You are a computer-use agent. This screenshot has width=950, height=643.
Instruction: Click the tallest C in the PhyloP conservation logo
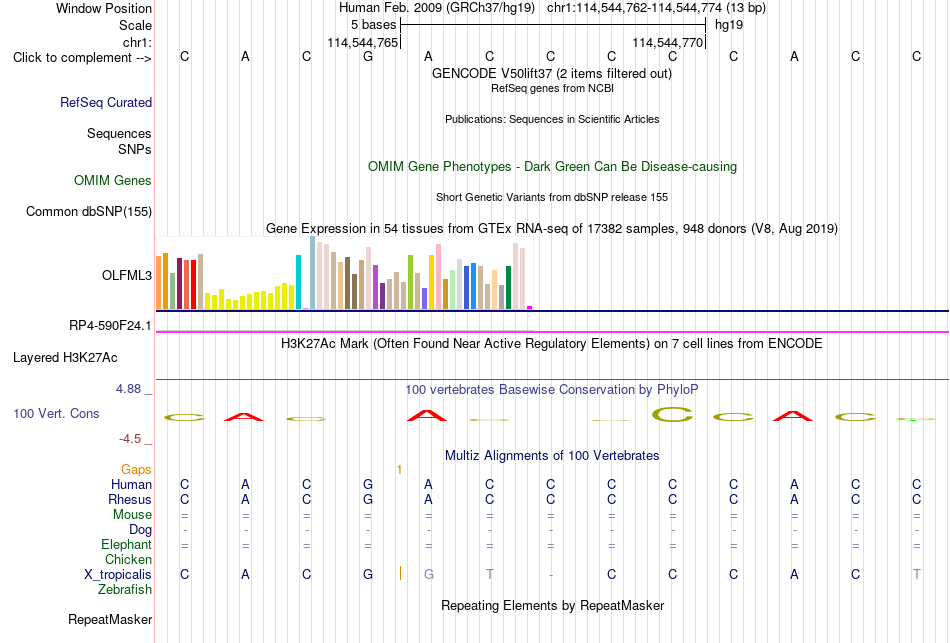673,415
